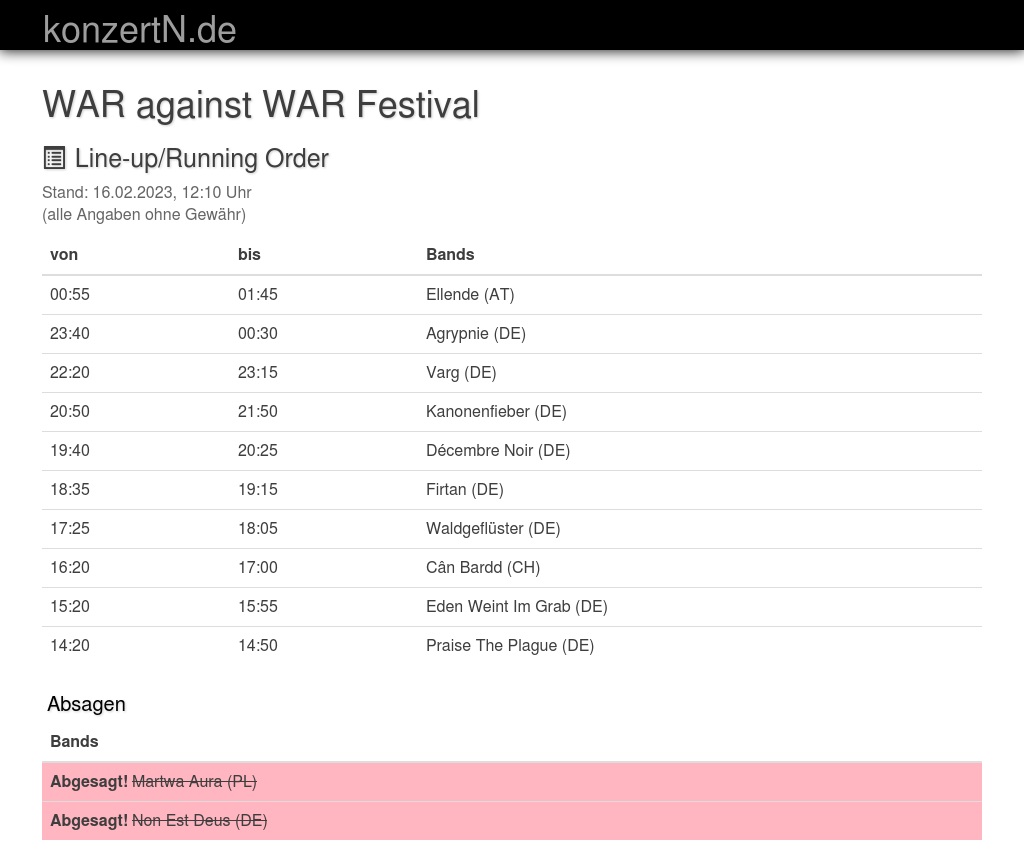Click Décembre Noir (DE) in the lineup

coord(497,450)
